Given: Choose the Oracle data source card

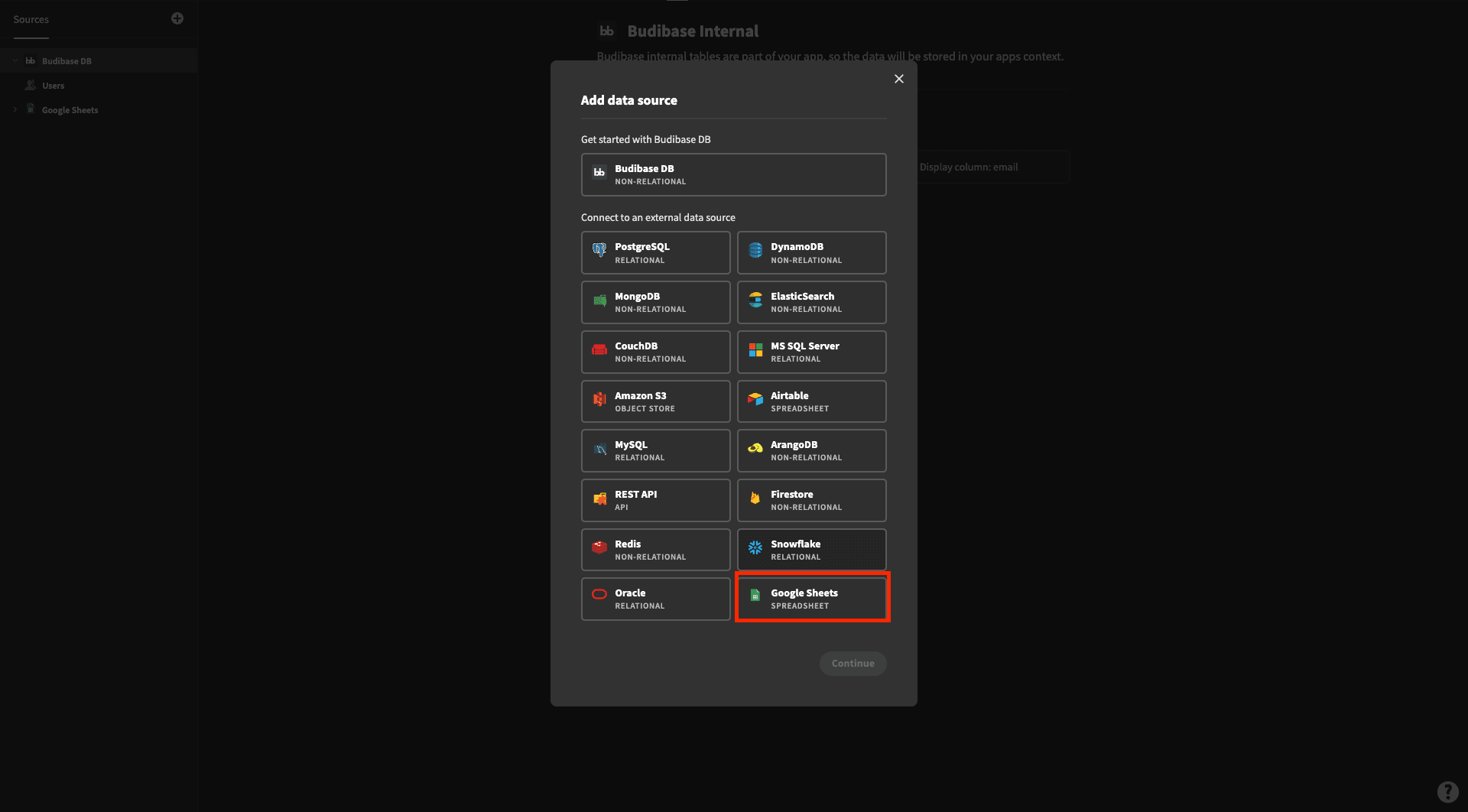Looking at the screenshot, I should [x=656, y=599].
